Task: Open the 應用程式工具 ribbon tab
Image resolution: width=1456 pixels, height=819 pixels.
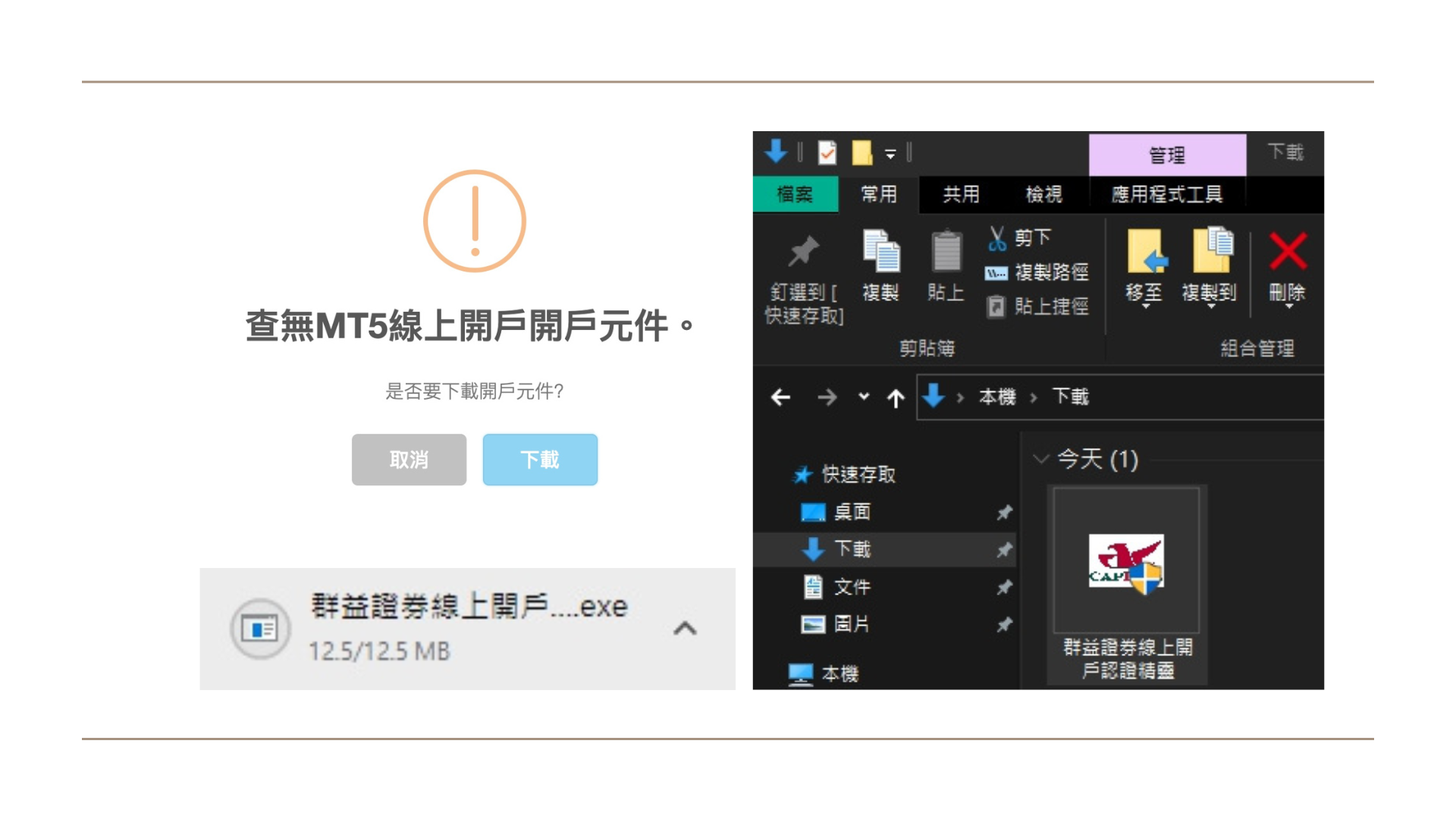Action: [1167, 194]
